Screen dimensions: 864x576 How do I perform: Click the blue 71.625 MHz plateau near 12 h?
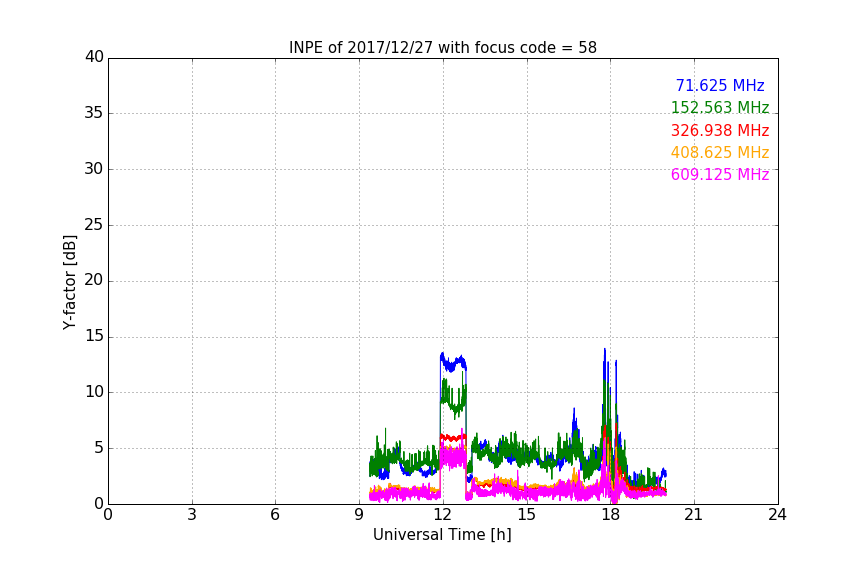[x=453, y=363]
